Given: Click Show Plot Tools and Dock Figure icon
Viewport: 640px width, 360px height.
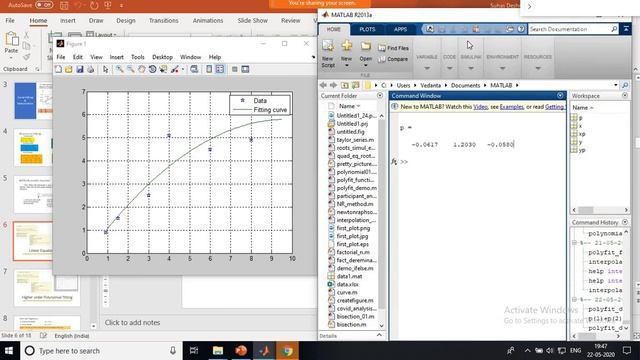Looking at the screenshot, I should click(x=245, y=69).
